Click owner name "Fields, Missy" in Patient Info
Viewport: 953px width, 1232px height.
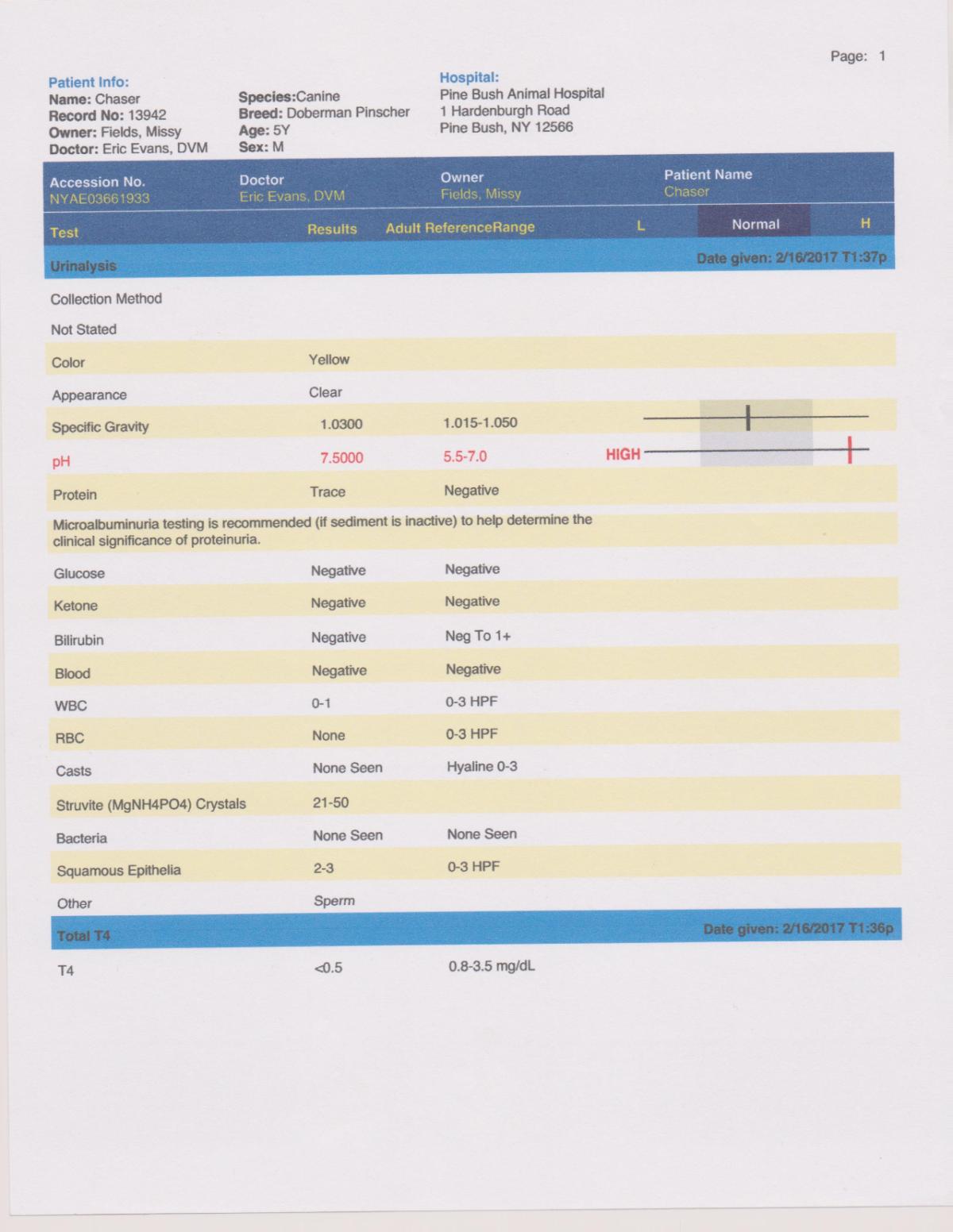[x=141, y=132]
